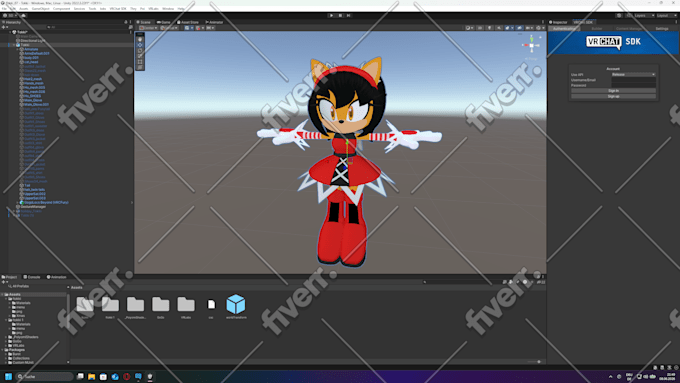Screen dimensions: 680x383
Task: Select the Rect tool in Scene toolbar
Action: tap(140, 62)
